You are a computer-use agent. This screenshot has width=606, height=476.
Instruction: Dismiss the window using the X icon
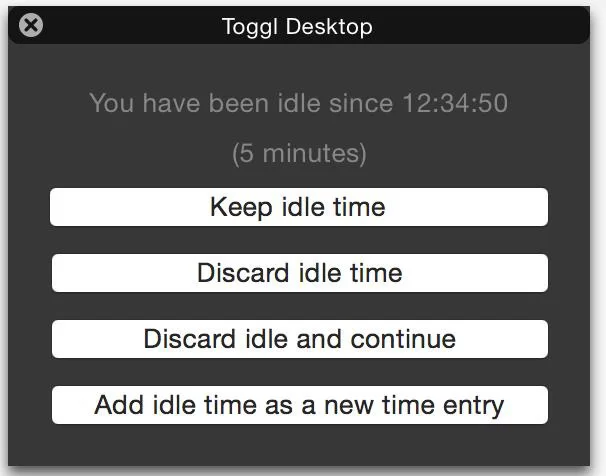pyautogui.click(x=31, y=26)
